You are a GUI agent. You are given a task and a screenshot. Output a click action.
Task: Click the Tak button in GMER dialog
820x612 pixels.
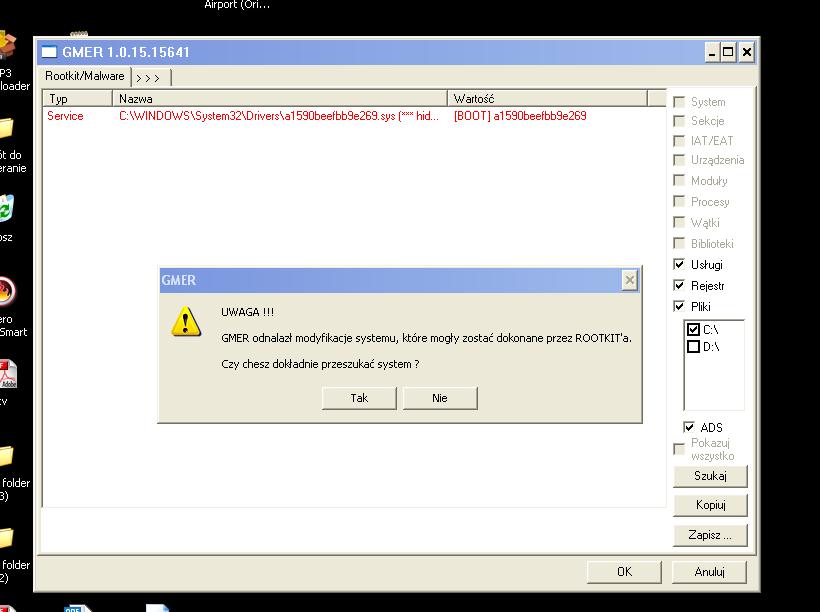tap(359, 398)
